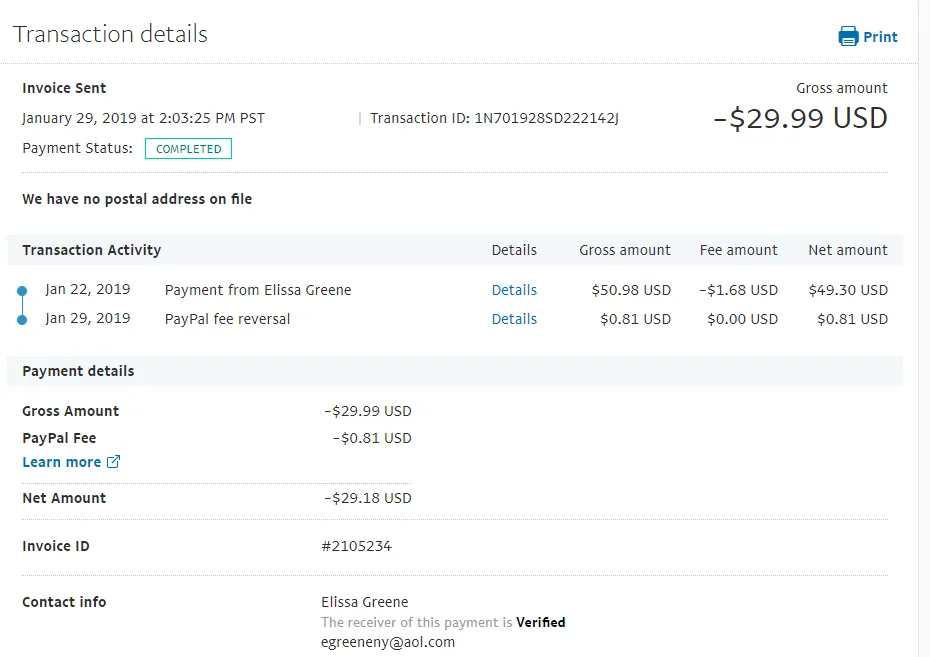Click the Net amount column header
This screenshot has height=657, width=930.
(x=847, y=250)
